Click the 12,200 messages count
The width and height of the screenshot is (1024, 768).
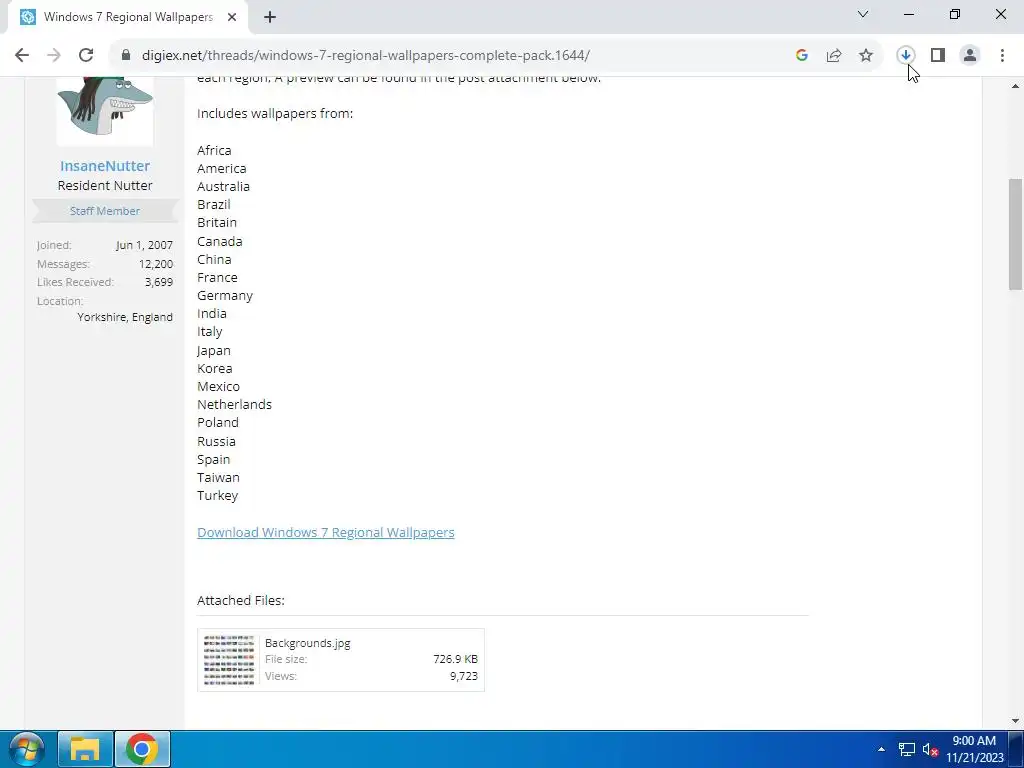(x=155, y=264)
